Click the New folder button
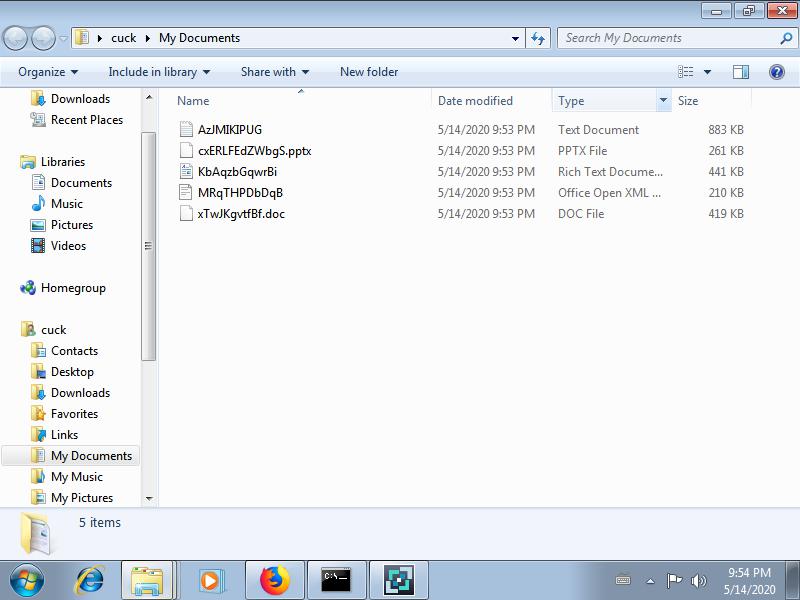The image size is (800, 600). [x=369, y=72]
